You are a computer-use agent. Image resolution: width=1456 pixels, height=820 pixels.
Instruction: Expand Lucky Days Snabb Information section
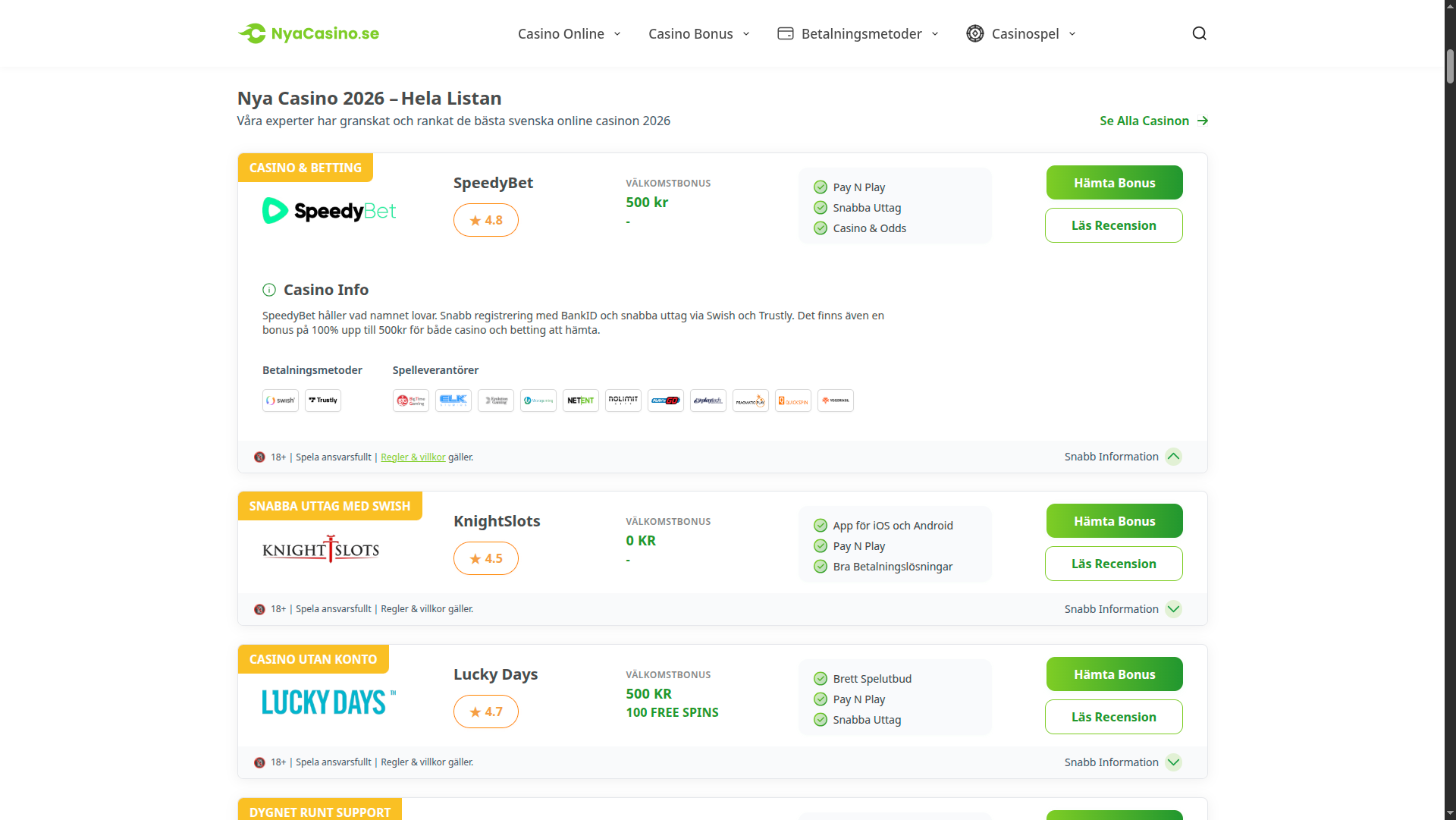click(x=1173, y=762)
